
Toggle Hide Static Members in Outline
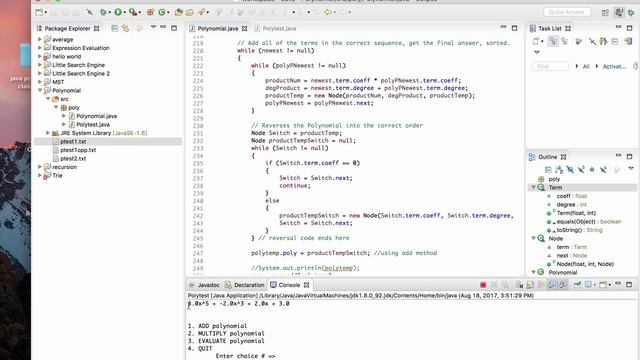pyautogui.click(x=581, y=169)
